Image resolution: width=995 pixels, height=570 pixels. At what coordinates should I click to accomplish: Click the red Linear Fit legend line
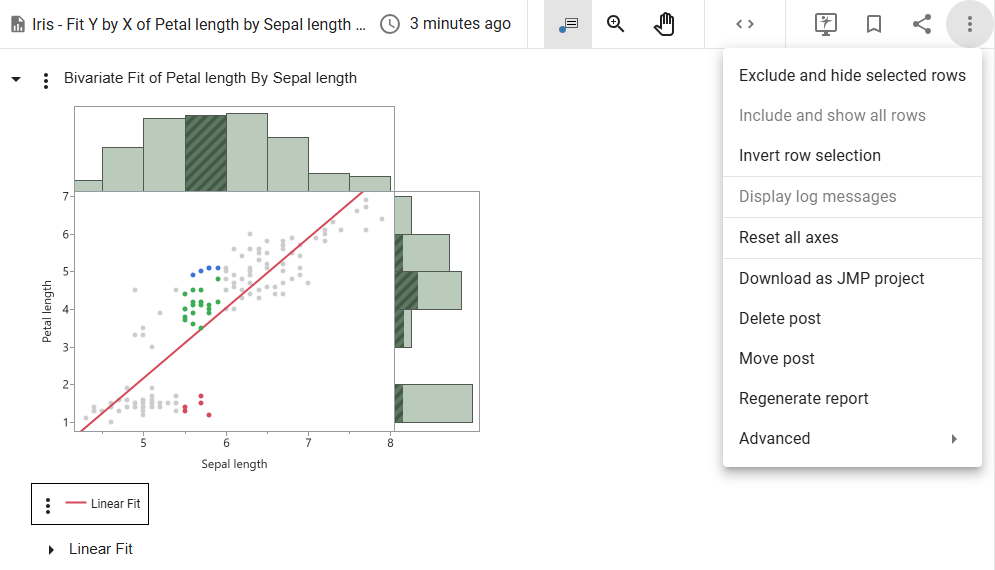click(x=76, y=504)
